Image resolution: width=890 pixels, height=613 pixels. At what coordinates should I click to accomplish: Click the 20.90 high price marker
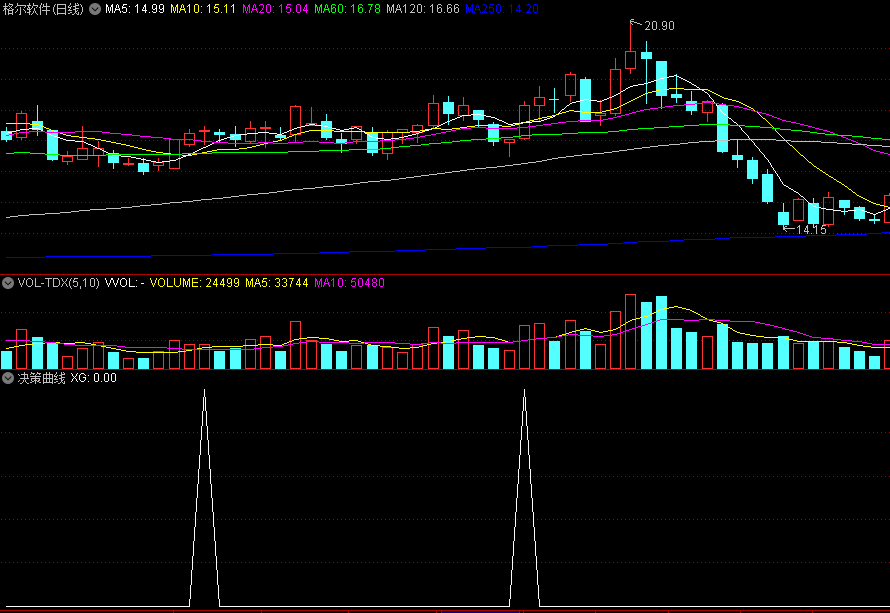659,26
